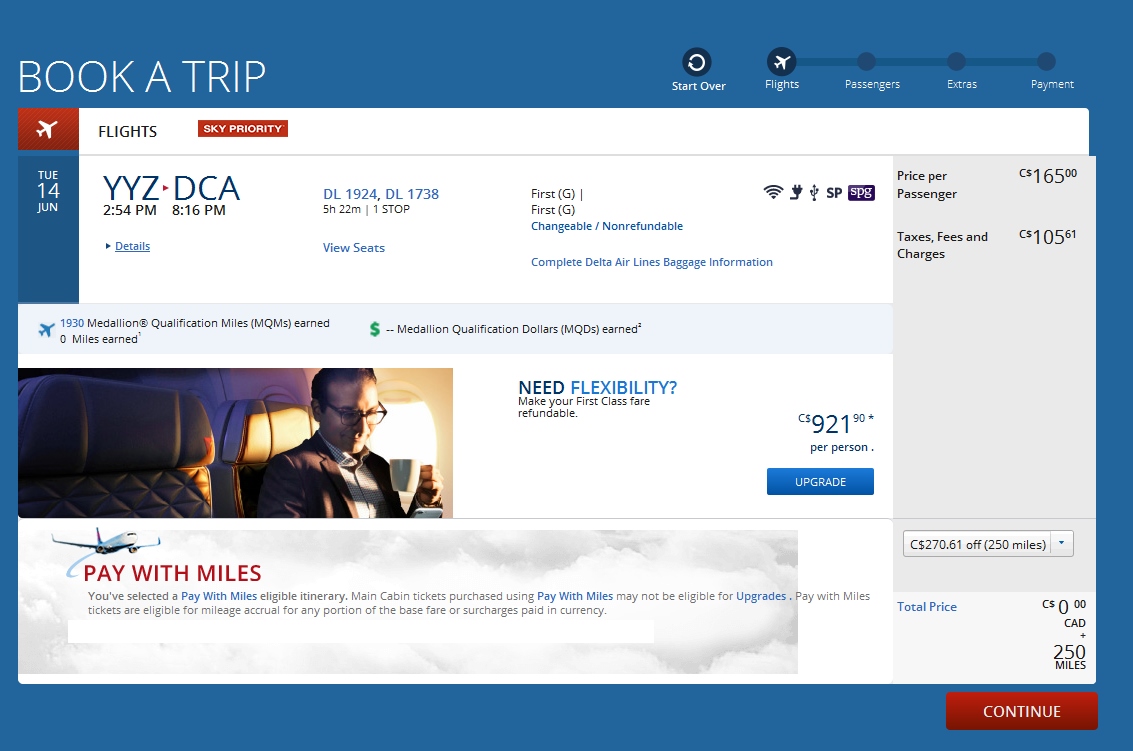Screen dimensions: 1133x751
Task: Click the spg partner badge icon
Action: pos(860,190)
